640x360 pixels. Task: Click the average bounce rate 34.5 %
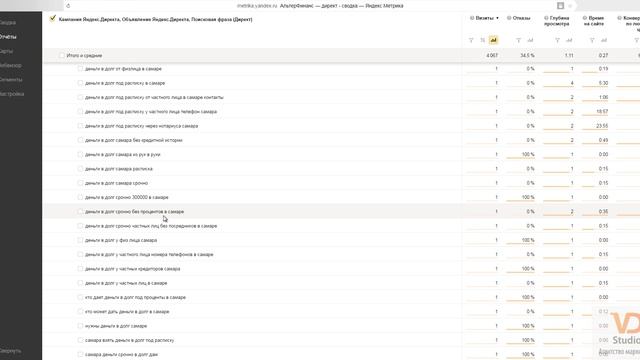coord(527,55)
